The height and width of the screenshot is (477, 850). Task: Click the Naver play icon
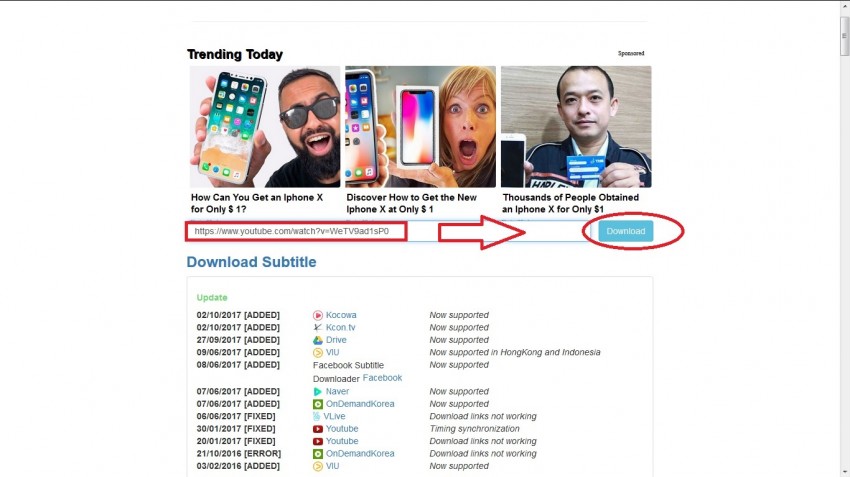click(x=318, y=391)
